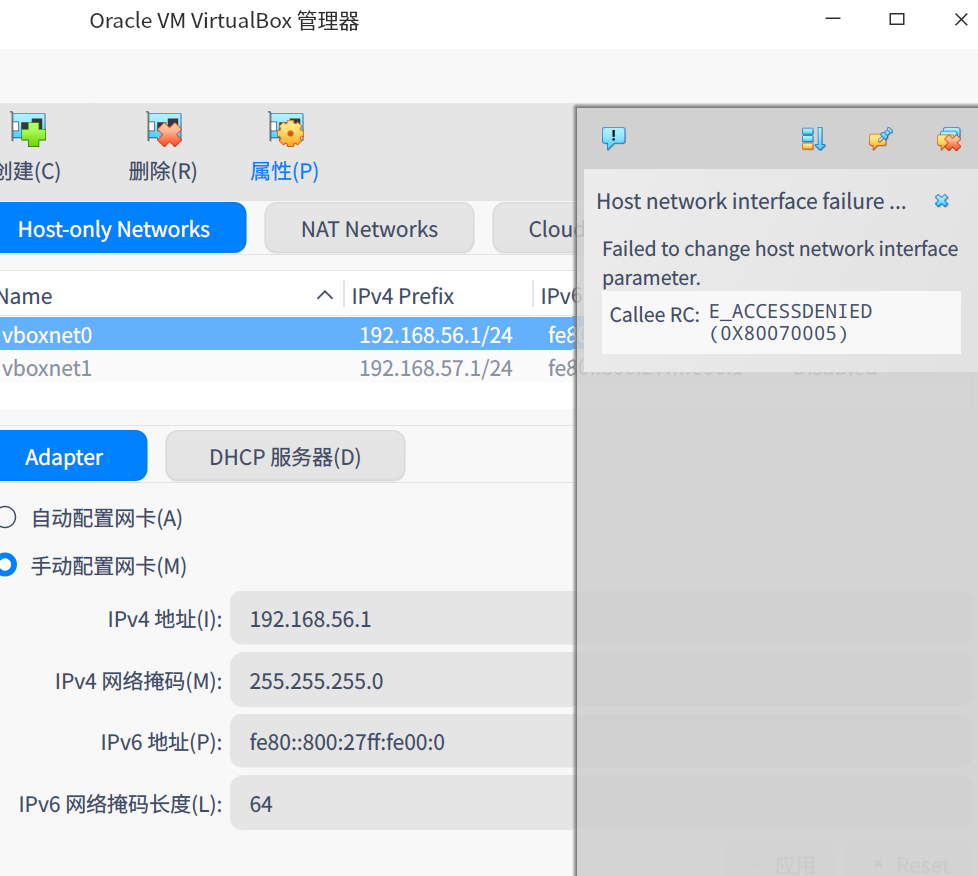
Task: Open the 属性(P) network properties tool
Action: pyautogui.click(x=284, y=145)
